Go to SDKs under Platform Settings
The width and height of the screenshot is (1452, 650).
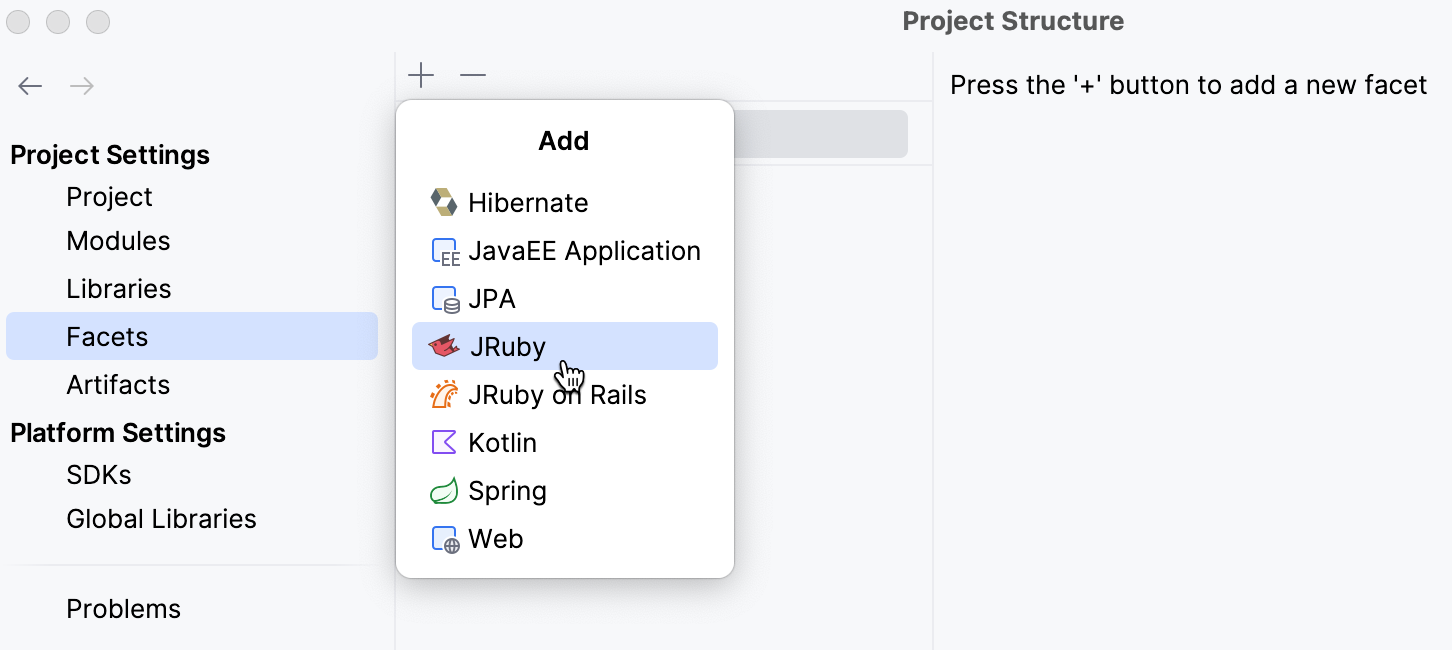pyautogui.click(x=98, y=474)
